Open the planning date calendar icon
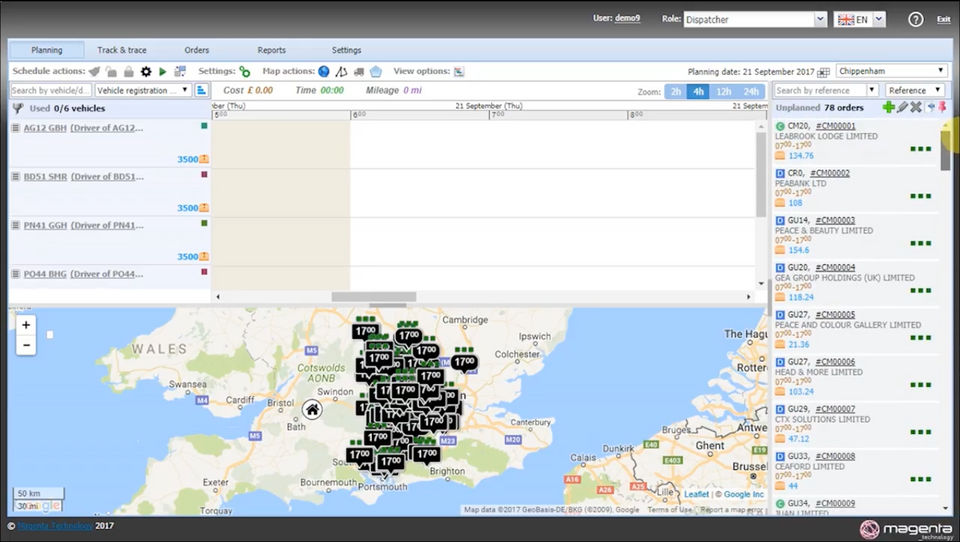The height and width of the screenshot is (542, 960). tap(823, 72)
